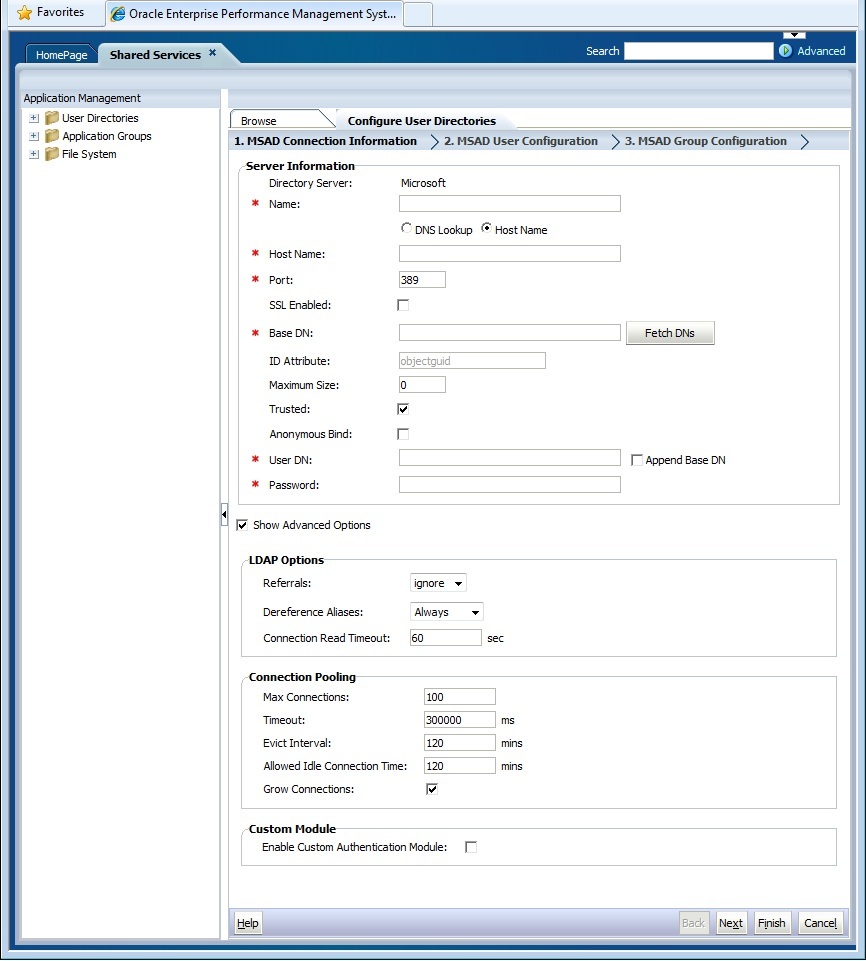Click the Next button

(x=731, y=923)
